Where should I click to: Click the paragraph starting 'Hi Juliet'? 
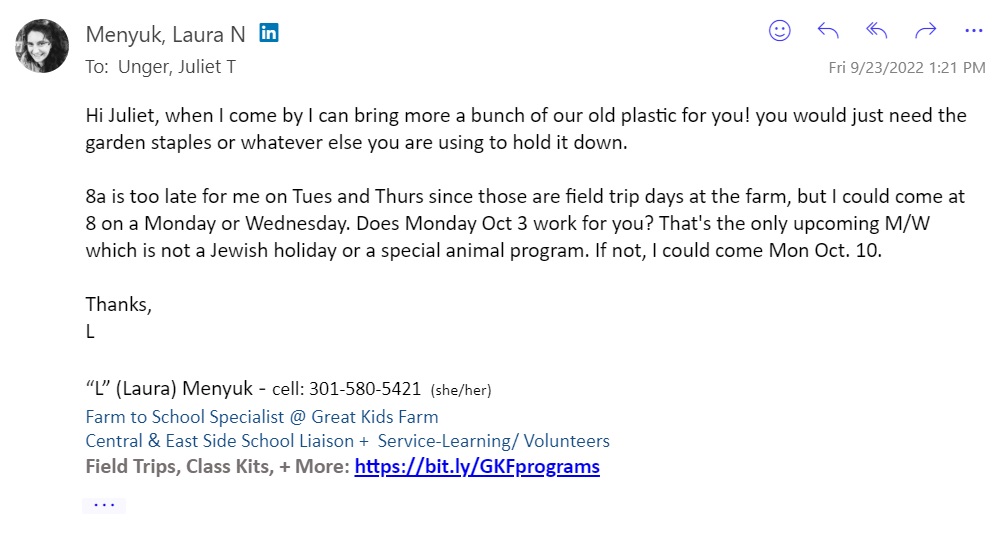tap(526, 128)
